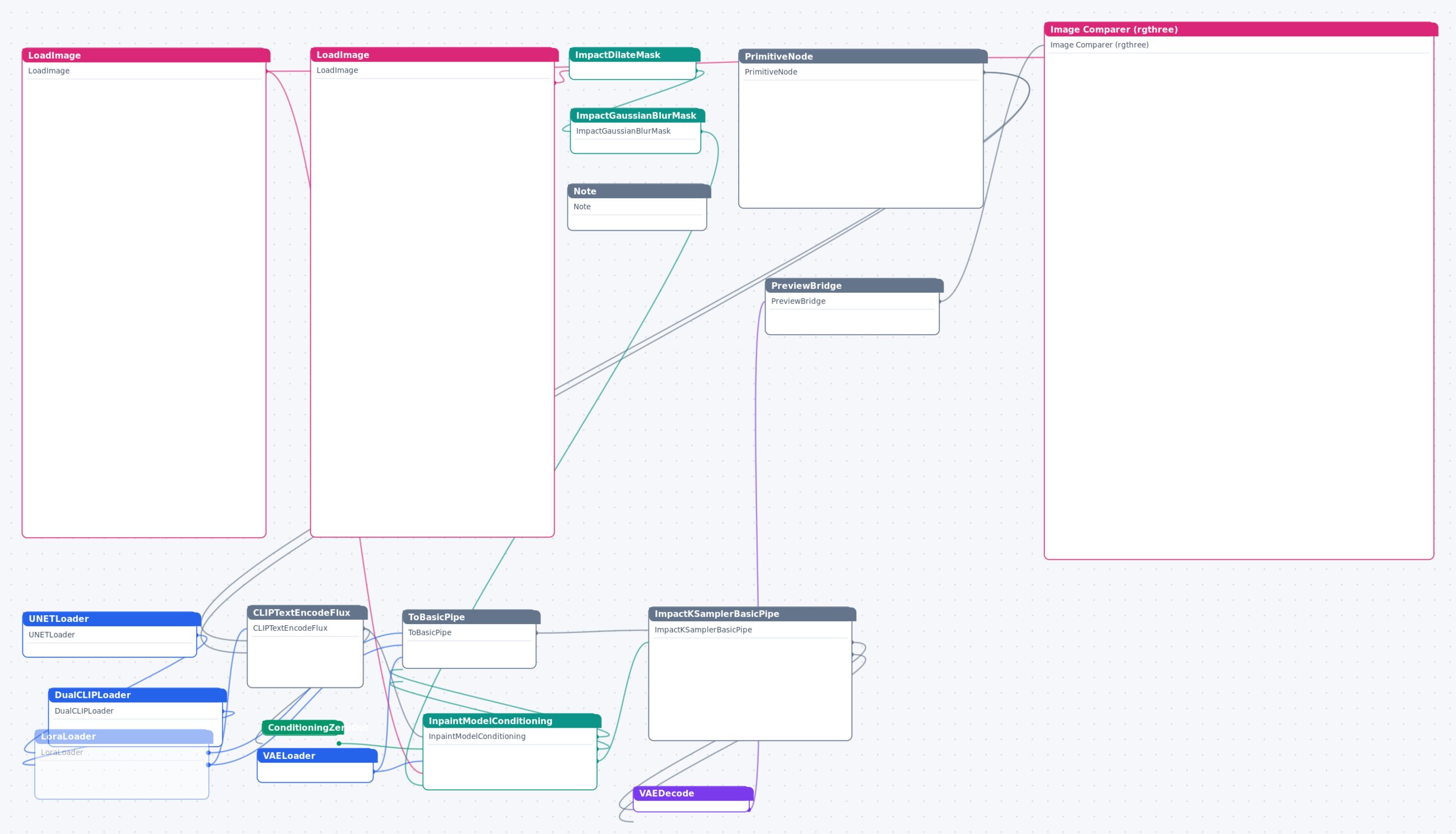Click the UNETLoader title bar
The height and width of the screenshot is (834, 1456).
112,619
